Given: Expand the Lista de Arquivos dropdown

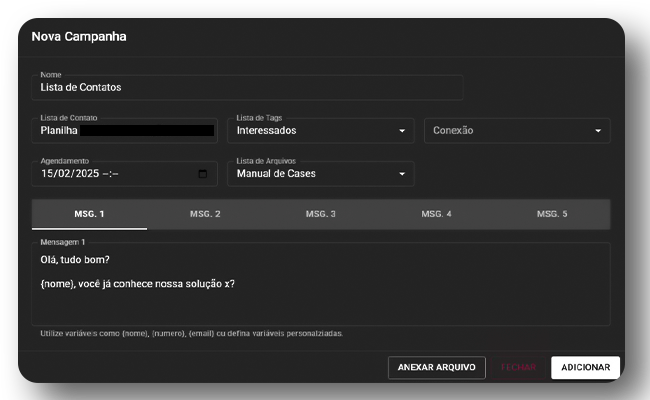Looking at the screenshot, I should coord(401,174).
